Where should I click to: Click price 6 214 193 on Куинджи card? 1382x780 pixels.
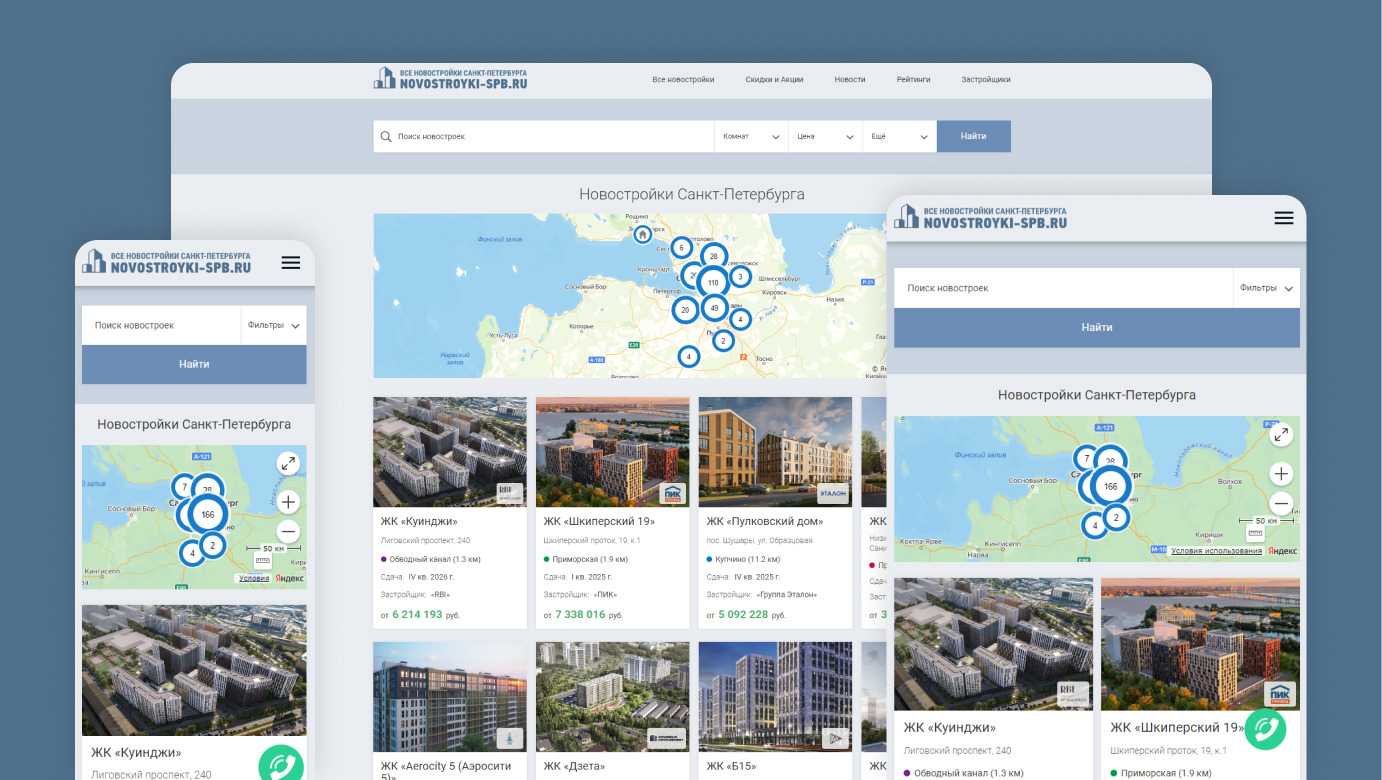pos(417,615)
